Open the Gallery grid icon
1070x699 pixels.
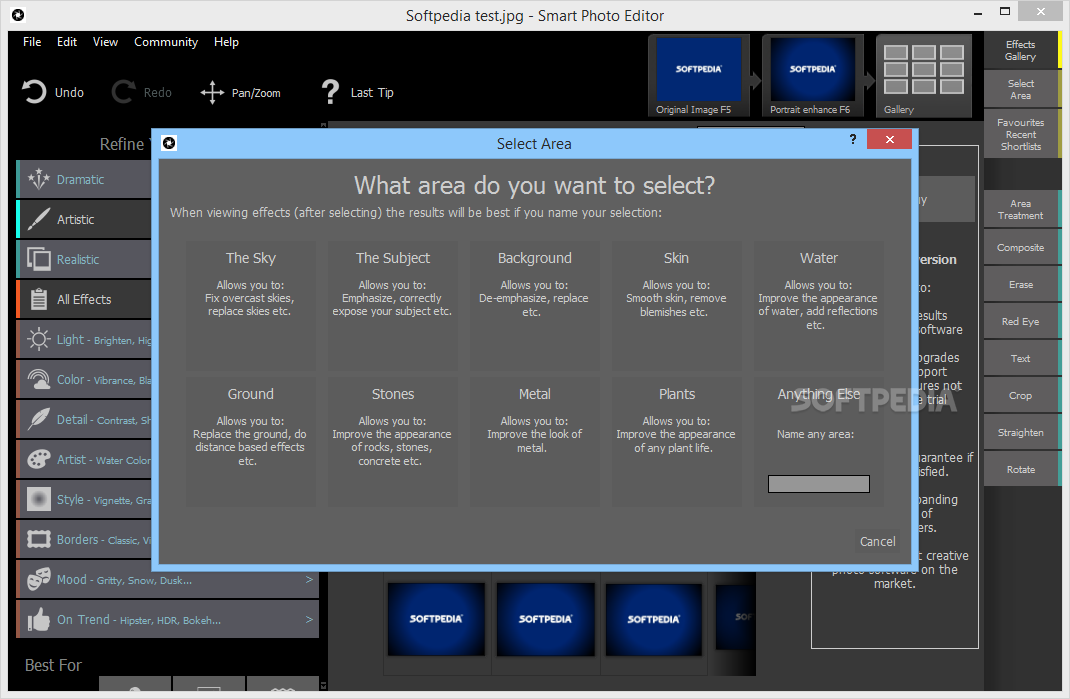click(x=923, y=70)
